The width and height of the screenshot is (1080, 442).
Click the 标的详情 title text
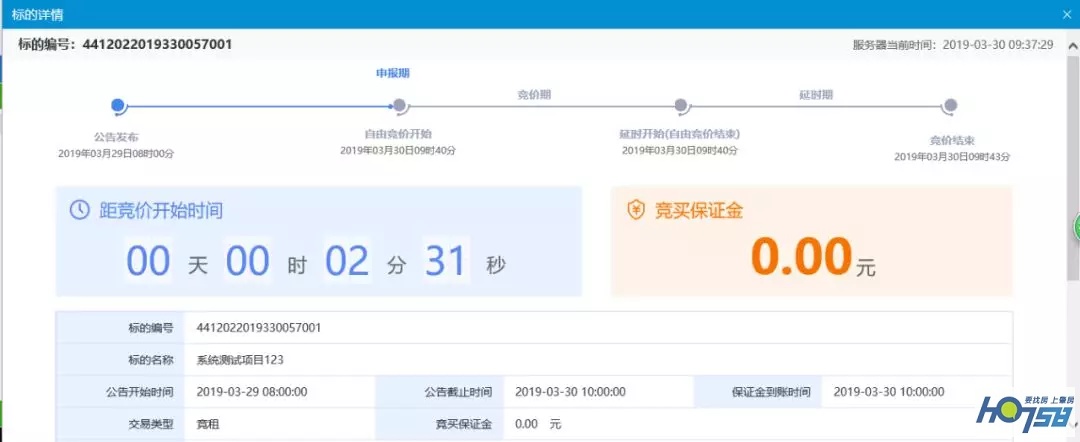click(37, 14)
